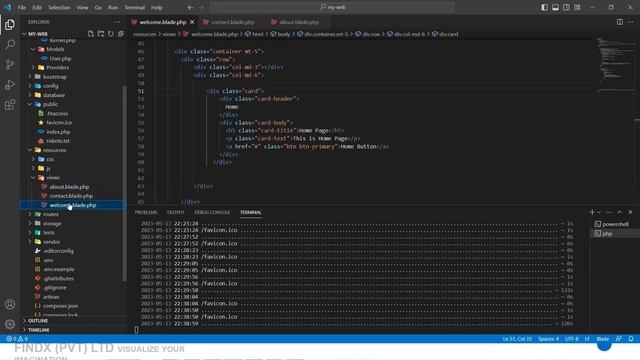Change language mode Blade in status bar
Viewport: 640px width, 360px height.
click(x=602, y=339)
